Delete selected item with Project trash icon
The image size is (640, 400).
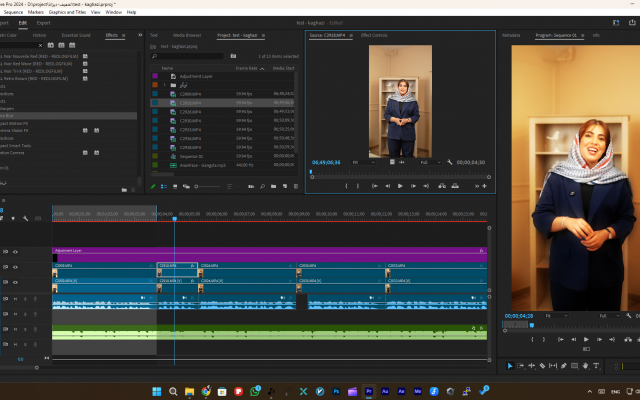(295, 186)
